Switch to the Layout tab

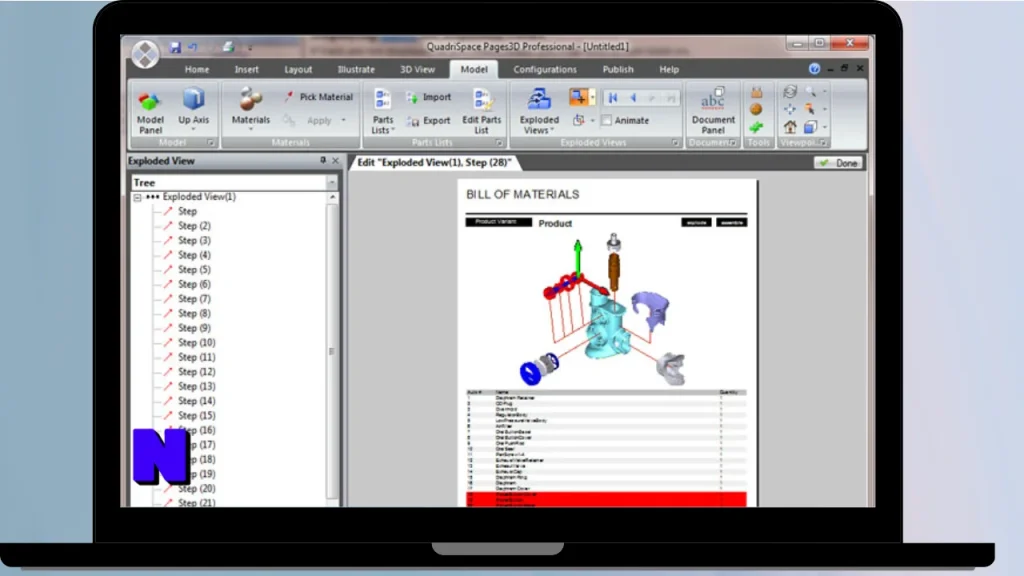298,69
